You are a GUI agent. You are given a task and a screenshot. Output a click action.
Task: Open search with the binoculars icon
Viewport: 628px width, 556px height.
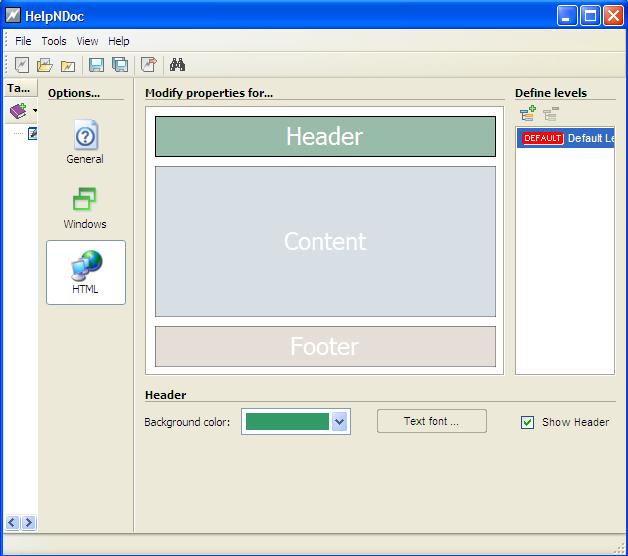[x=177, y=64]
